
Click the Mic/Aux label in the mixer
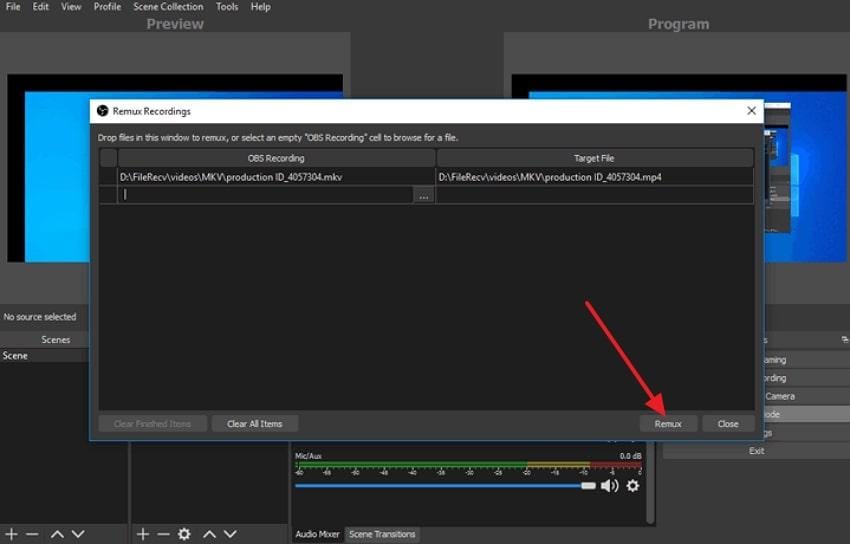308,456
